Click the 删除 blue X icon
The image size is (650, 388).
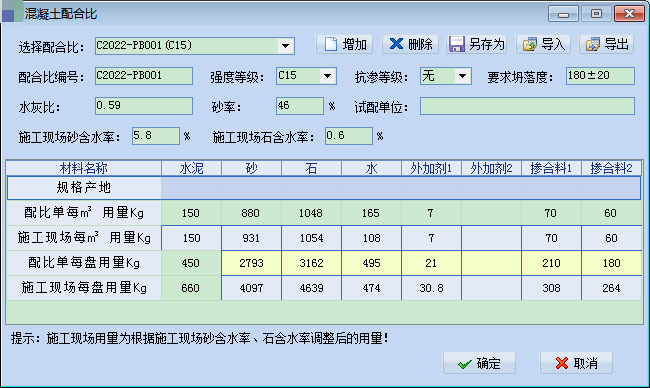tap(396, 44)
